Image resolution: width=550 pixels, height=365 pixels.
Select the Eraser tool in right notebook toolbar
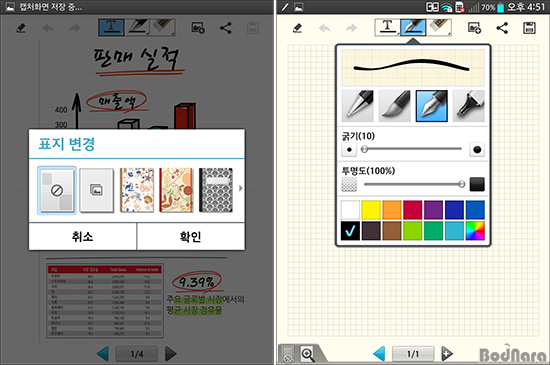click(439, 27)
